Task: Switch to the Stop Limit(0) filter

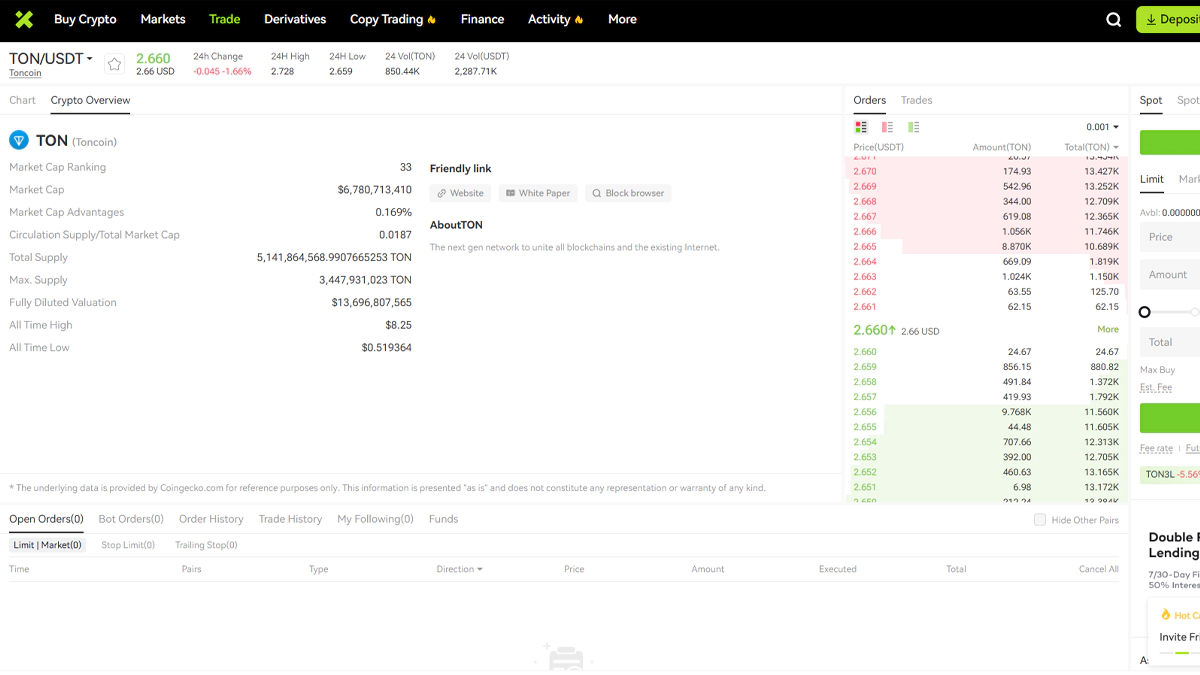Action: [x=128, y=545]
